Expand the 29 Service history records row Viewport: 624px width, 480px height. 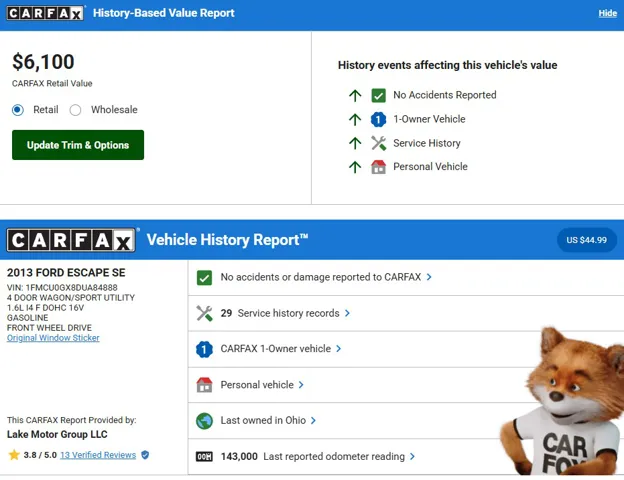[285, 313]
